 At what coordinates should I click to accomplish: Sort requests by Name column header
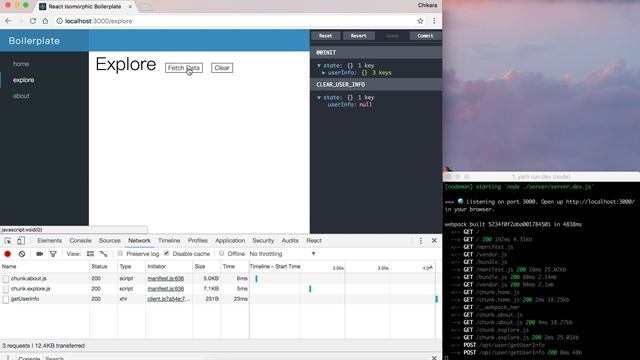tap(44, 267)
